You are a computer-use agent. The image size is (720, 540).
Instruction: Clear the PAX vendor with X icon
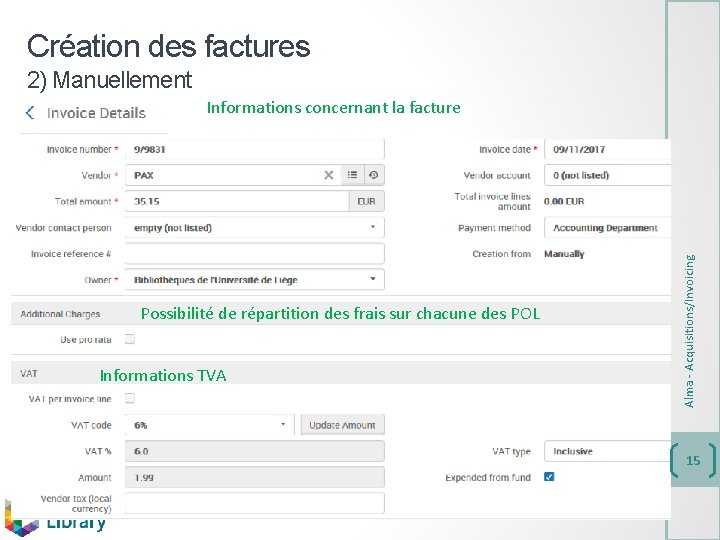click(x=329, y=175)
